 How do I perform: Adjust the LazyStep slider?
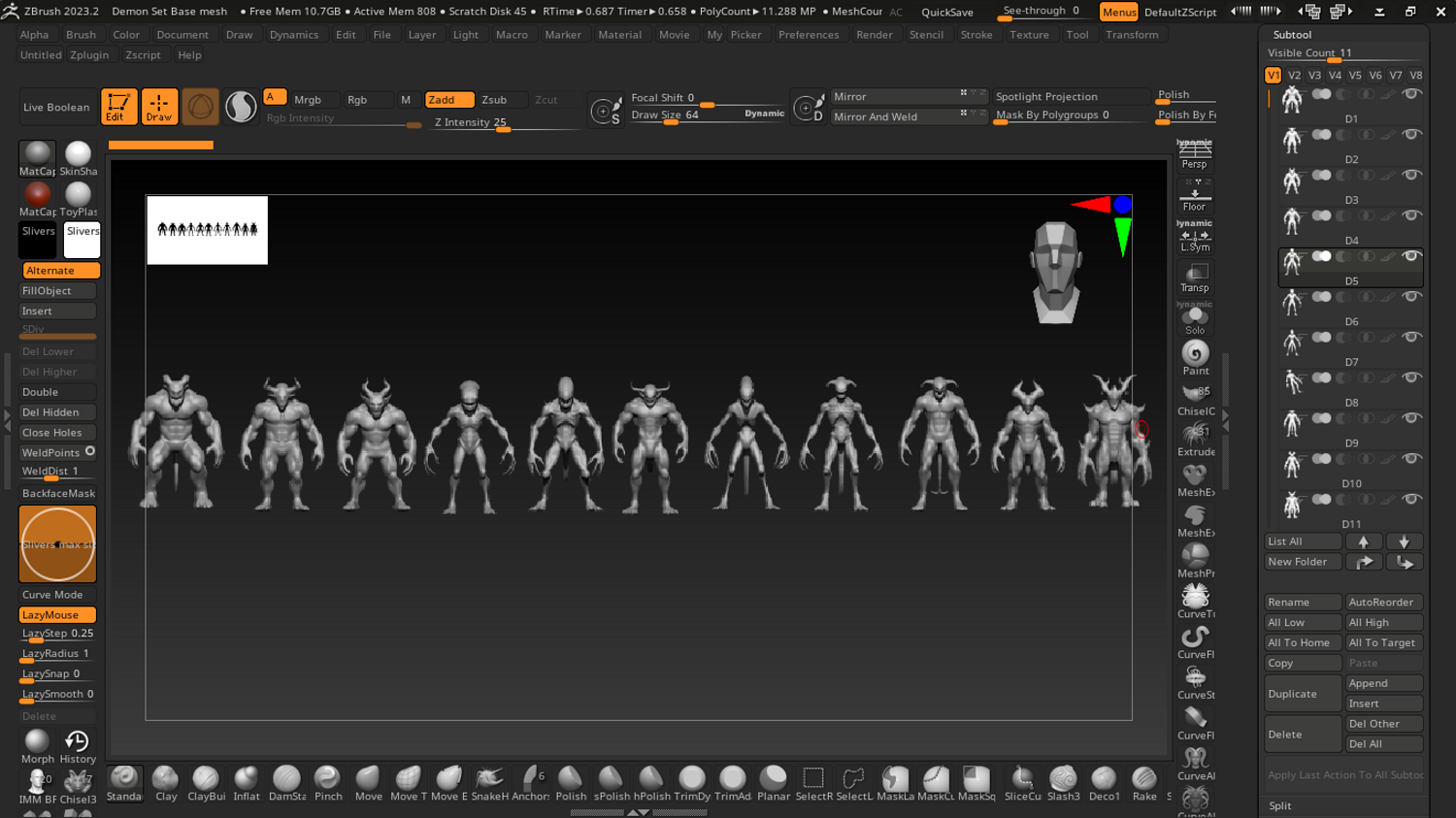(x=57, y=635)
